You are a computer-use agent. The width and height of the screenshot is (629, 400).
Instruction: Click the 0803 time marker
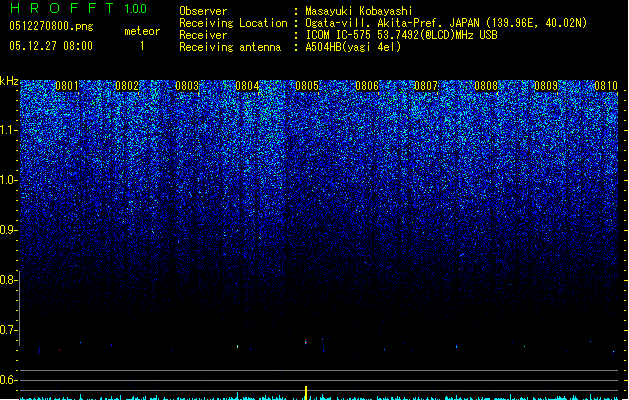(x=187, y=86)
